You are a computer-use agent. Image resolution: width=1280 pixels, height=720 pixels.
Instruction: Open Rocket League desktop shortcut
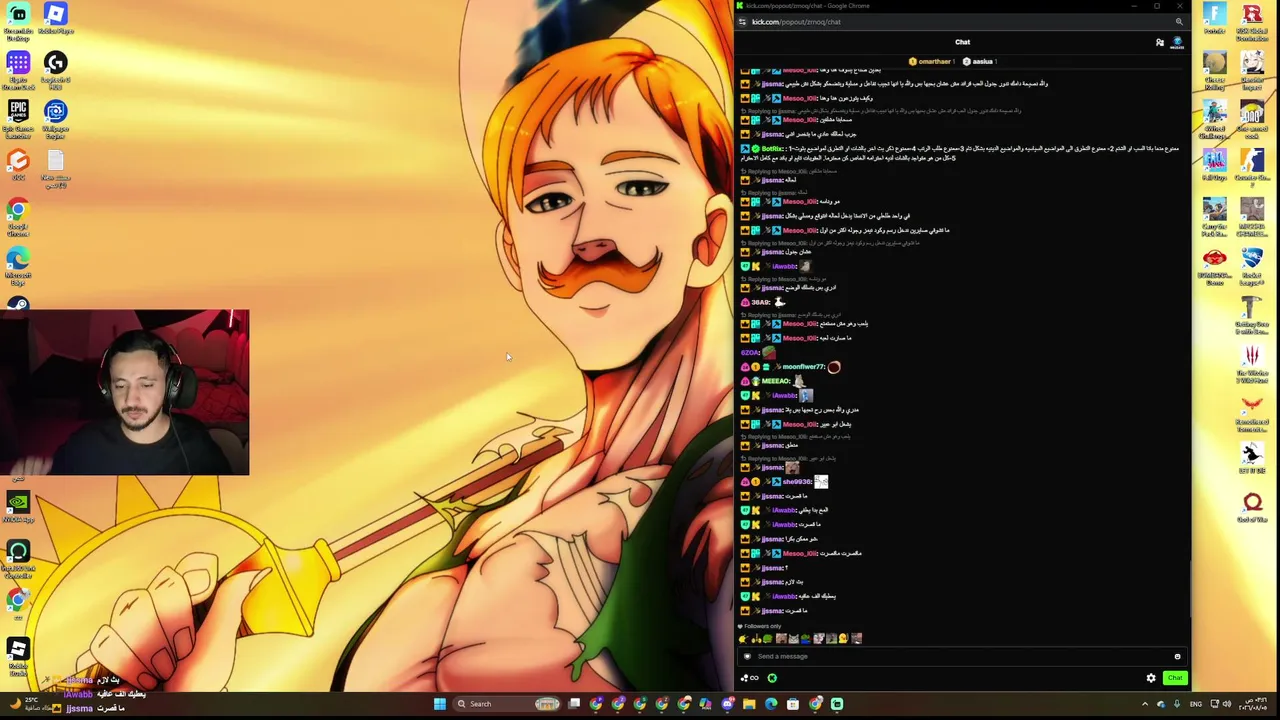pyautogui.click(x=1252, y=266)
